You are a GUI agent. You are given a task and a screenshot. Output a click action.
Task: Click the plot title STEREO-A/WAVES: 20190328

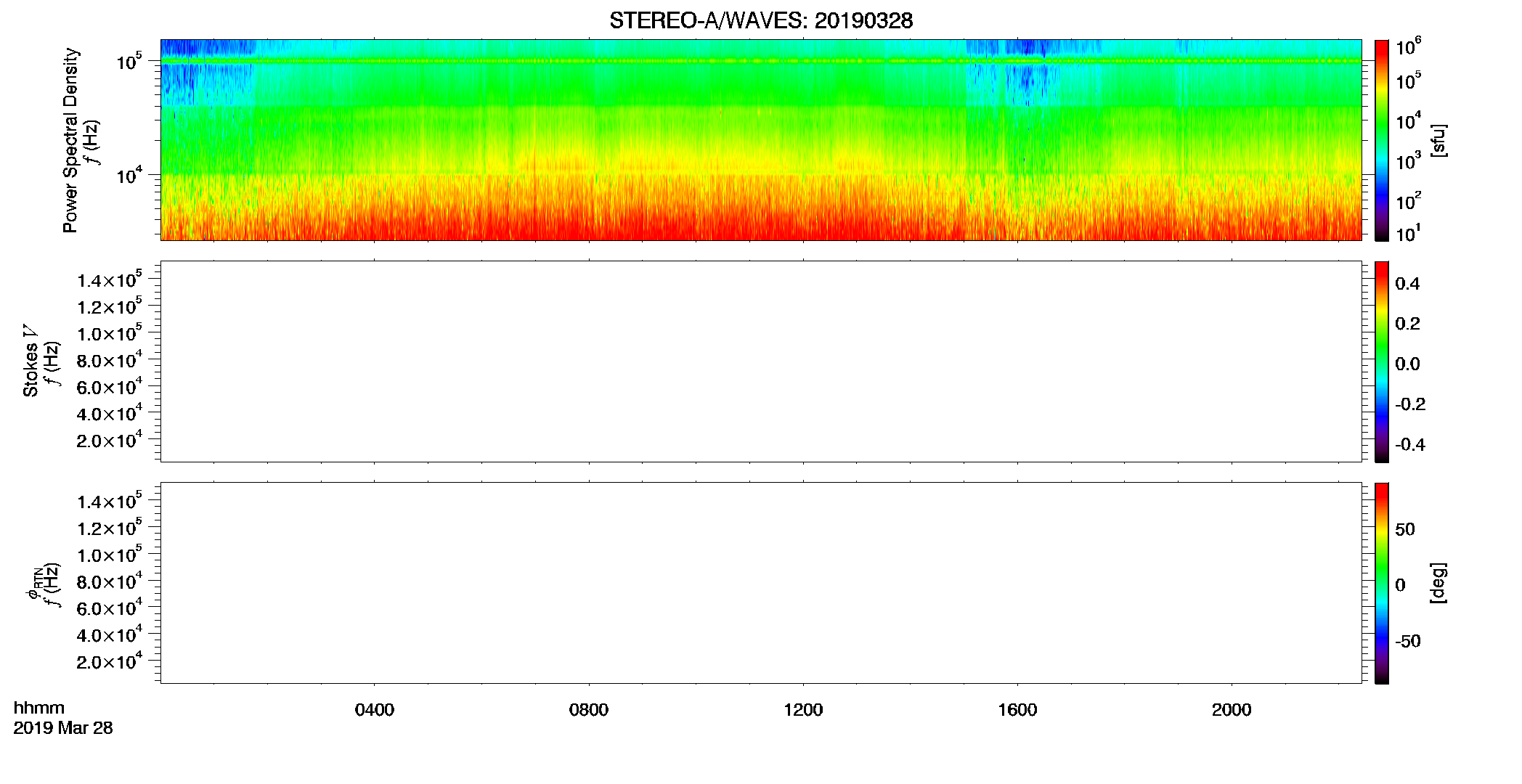coord(761,20)
